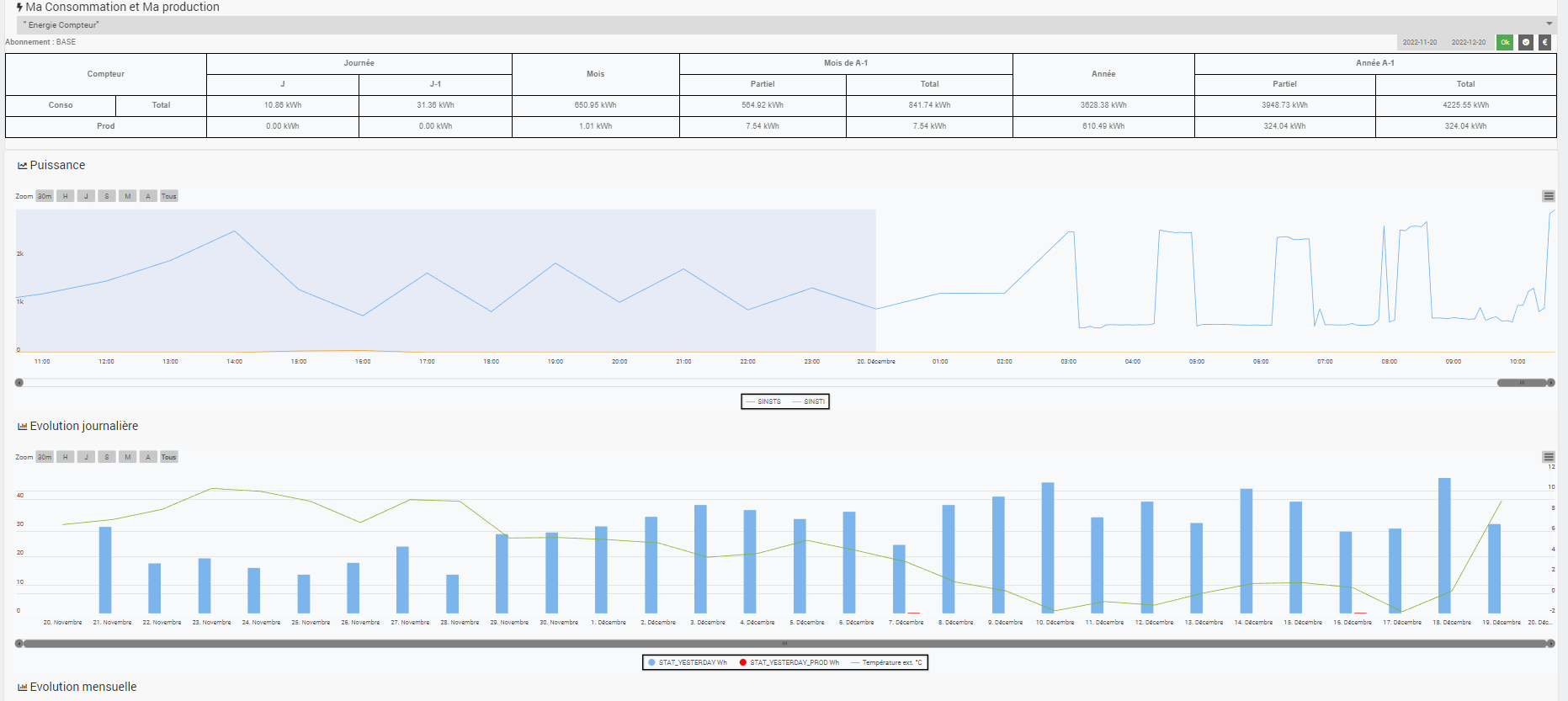The height and width of the screenshot is (701, 1568).
Task: Click the 'Mois de A-1' table header
Action: point(846,63)
